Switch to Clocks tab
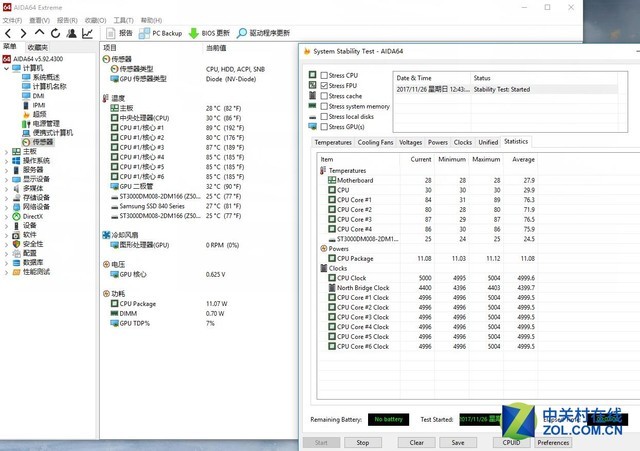The image size is (640, 451). coord(462,142)
